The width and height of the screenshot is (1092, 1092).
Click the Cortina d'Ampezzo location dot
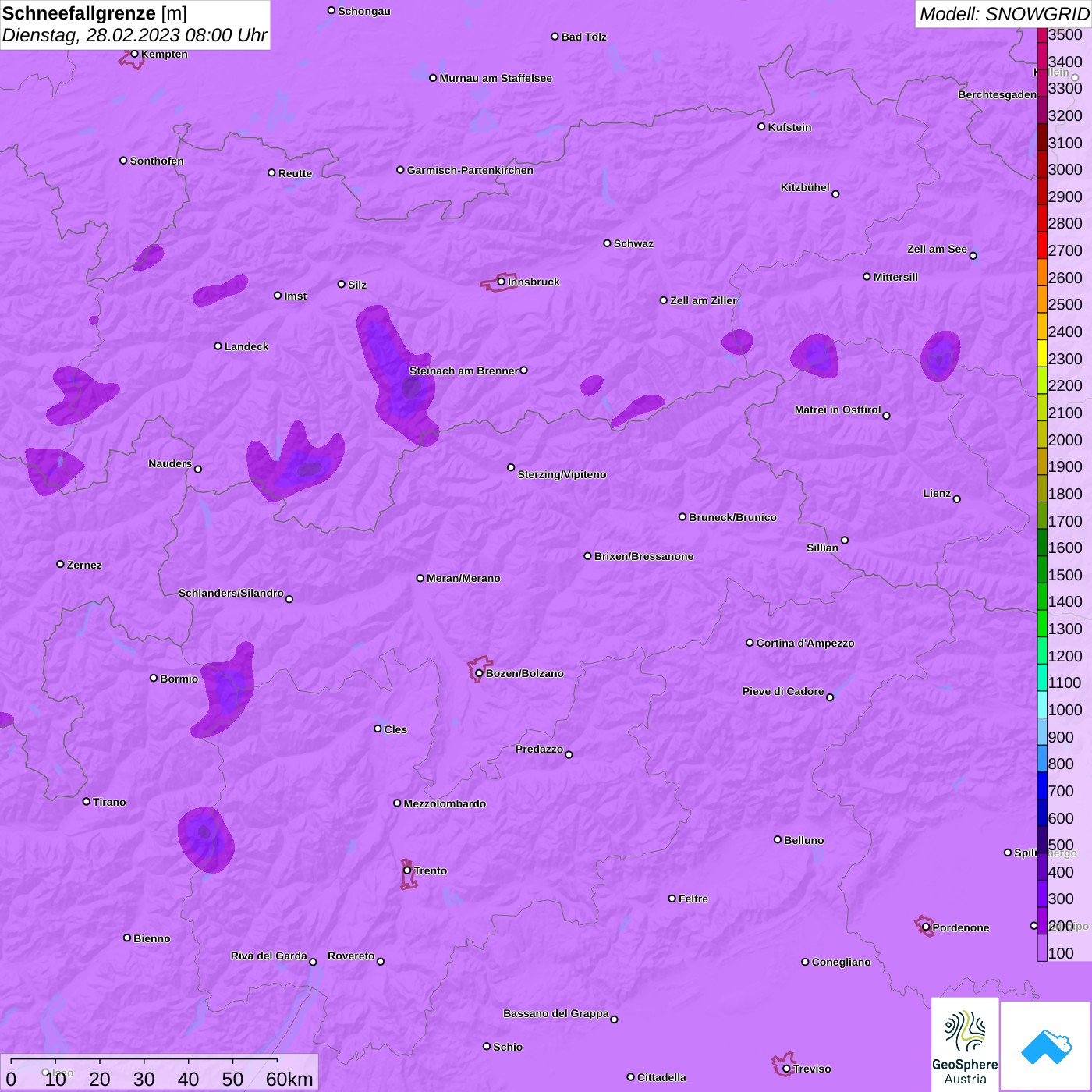[750, 643]
